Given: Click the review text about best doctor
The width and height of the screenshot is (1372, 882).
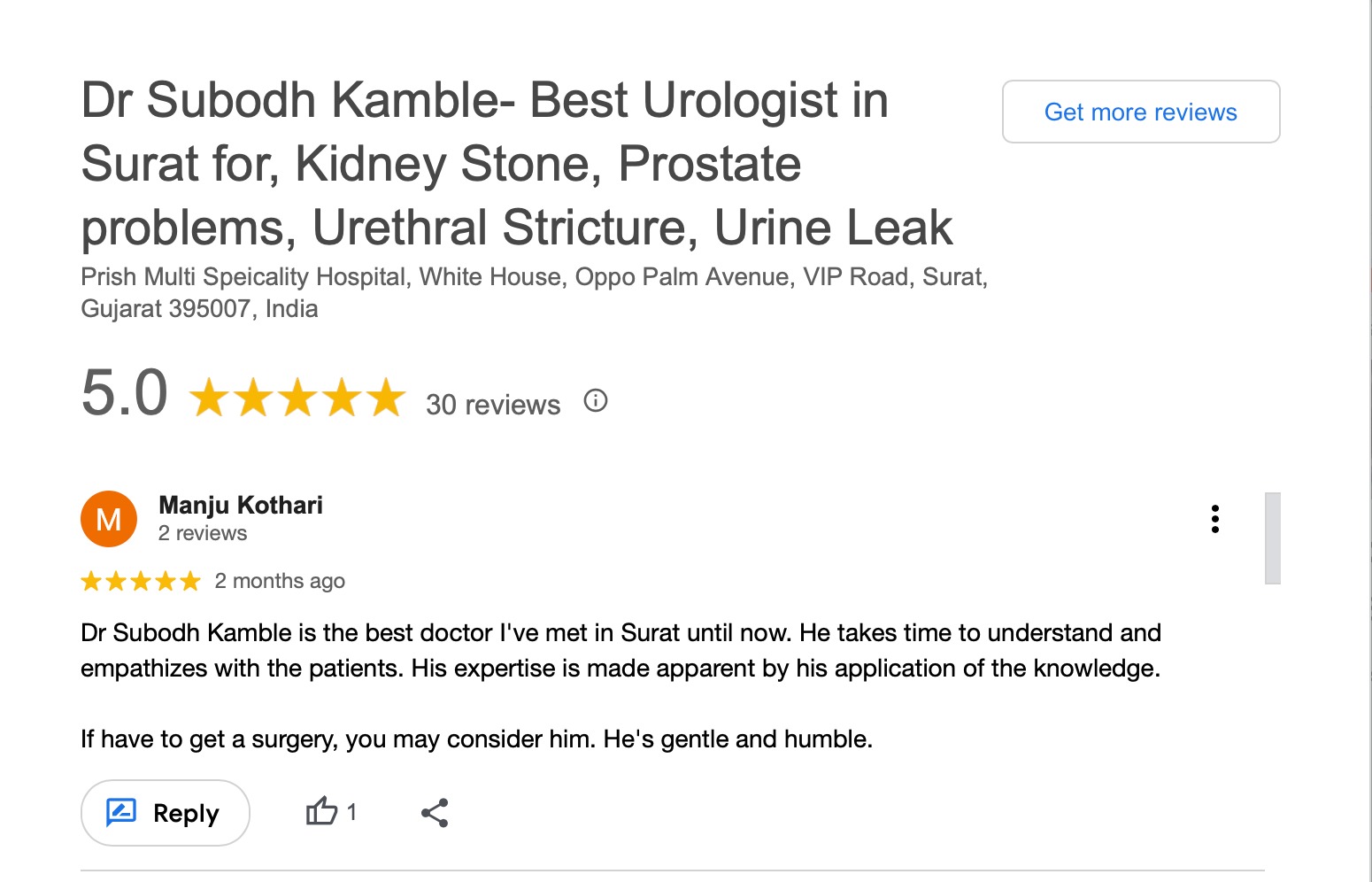Looking at the screenshot, I should point(620,650).
